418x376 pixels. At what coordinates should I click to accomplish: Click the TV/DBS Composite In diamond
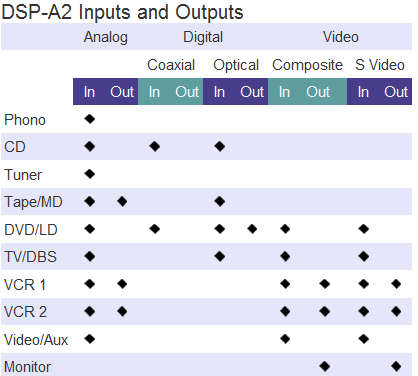(x=285, y=257)
